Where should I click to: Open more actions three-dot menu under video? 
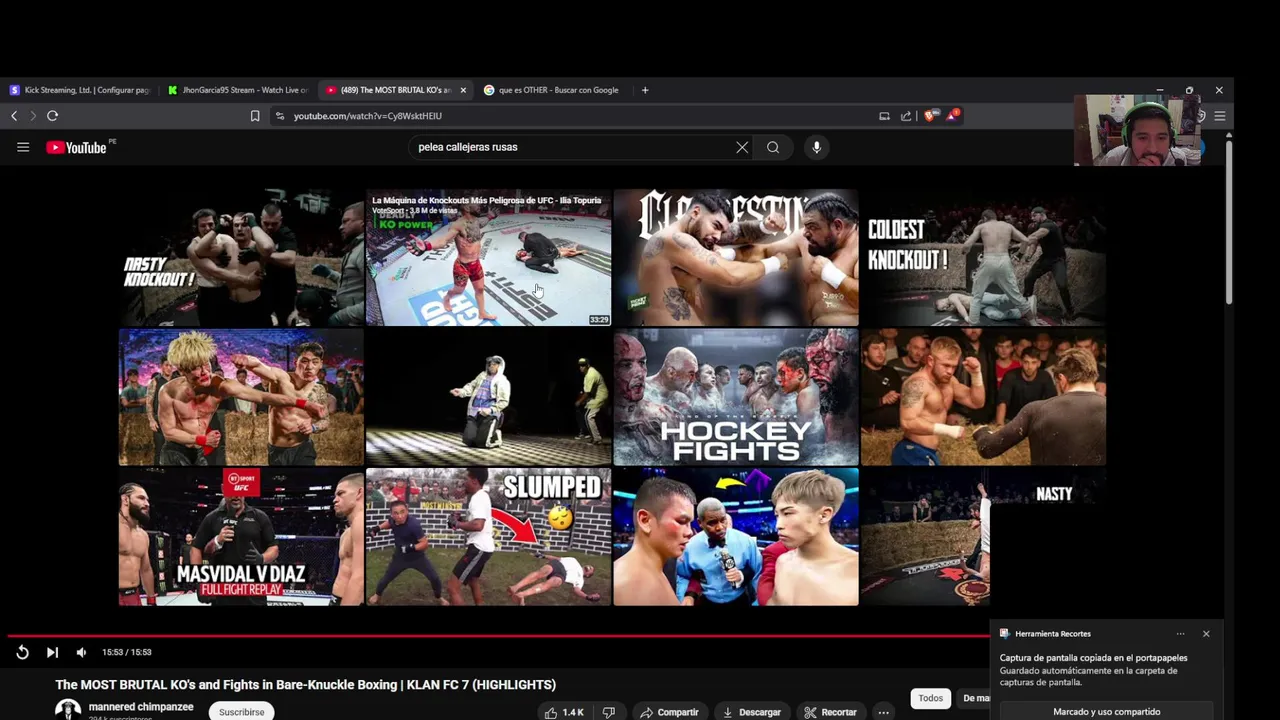click(x=883, y=712)
